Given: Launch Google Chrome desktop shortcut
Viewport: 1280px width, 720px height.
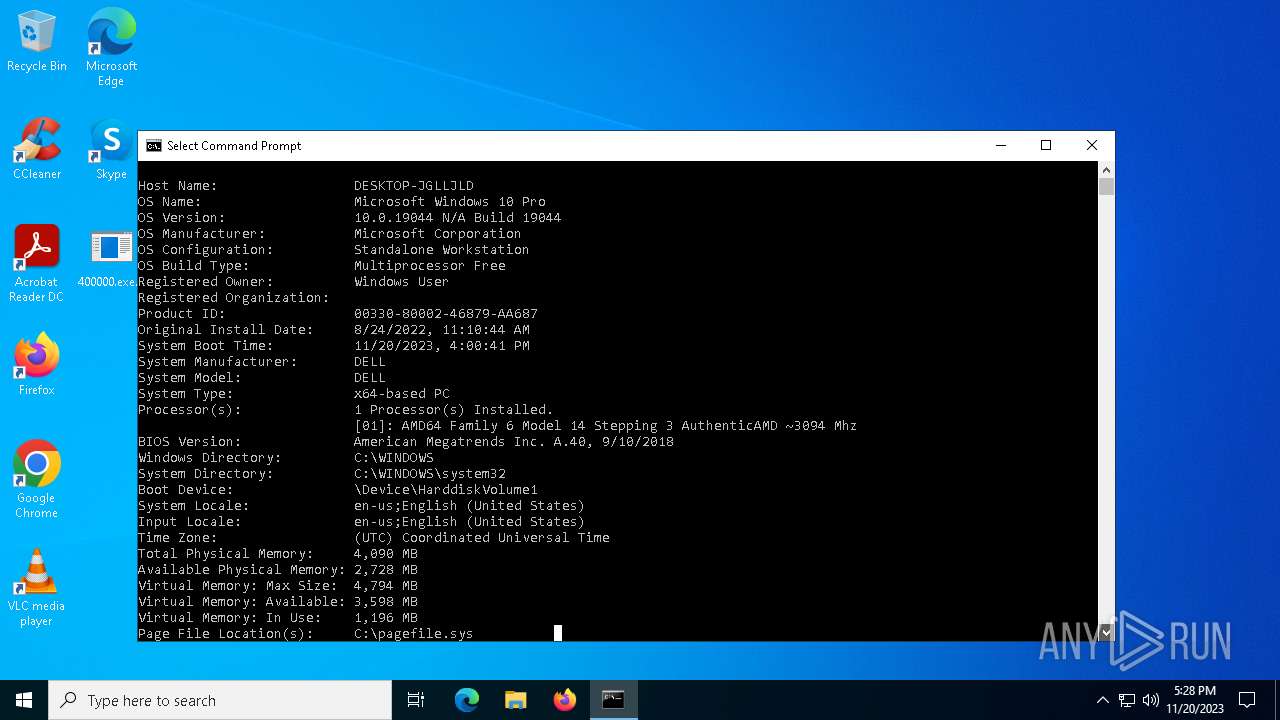Looking at the screenshot, I should [x=37, y=480].
